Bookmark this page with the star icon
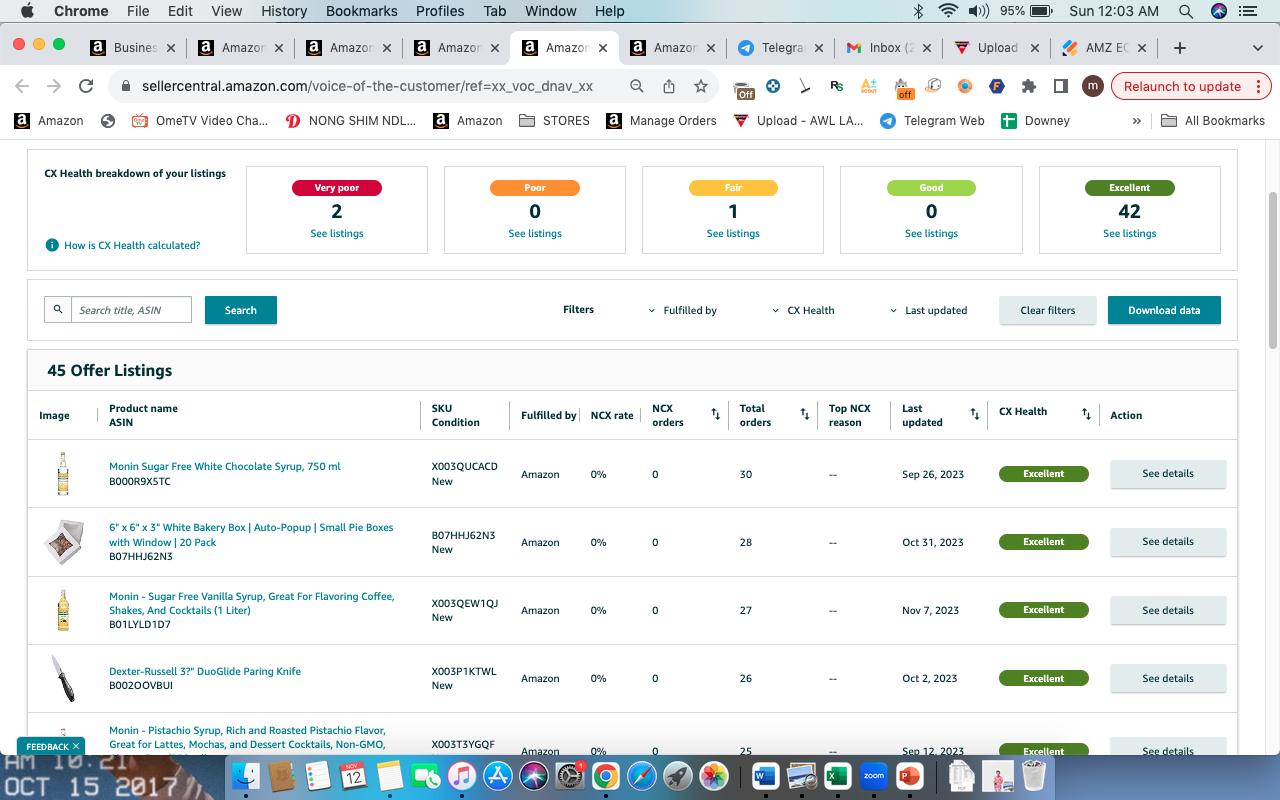This screenshot has height=800, width=1280. (x=701, y=86)
